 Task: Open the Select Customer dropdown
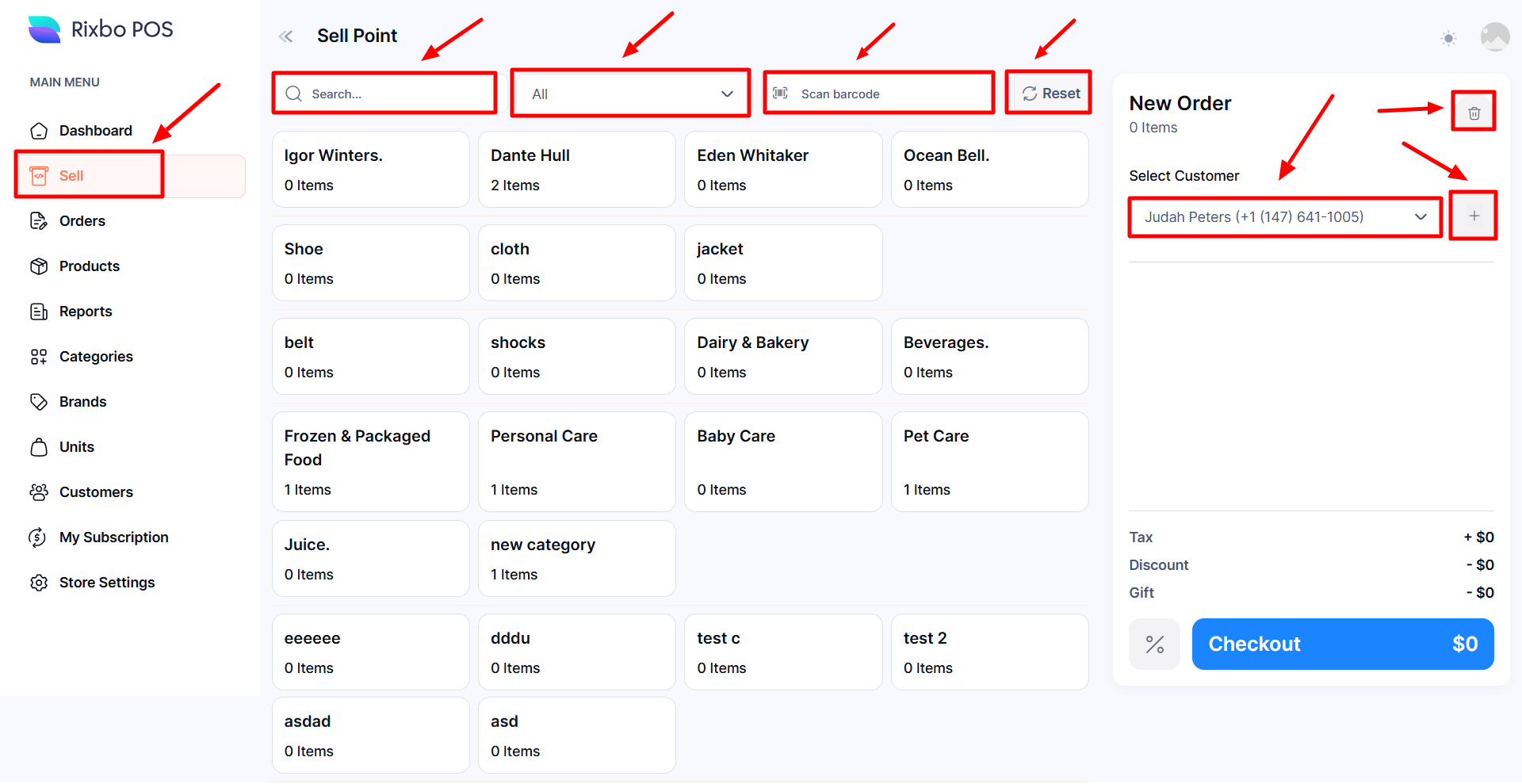1284,217
